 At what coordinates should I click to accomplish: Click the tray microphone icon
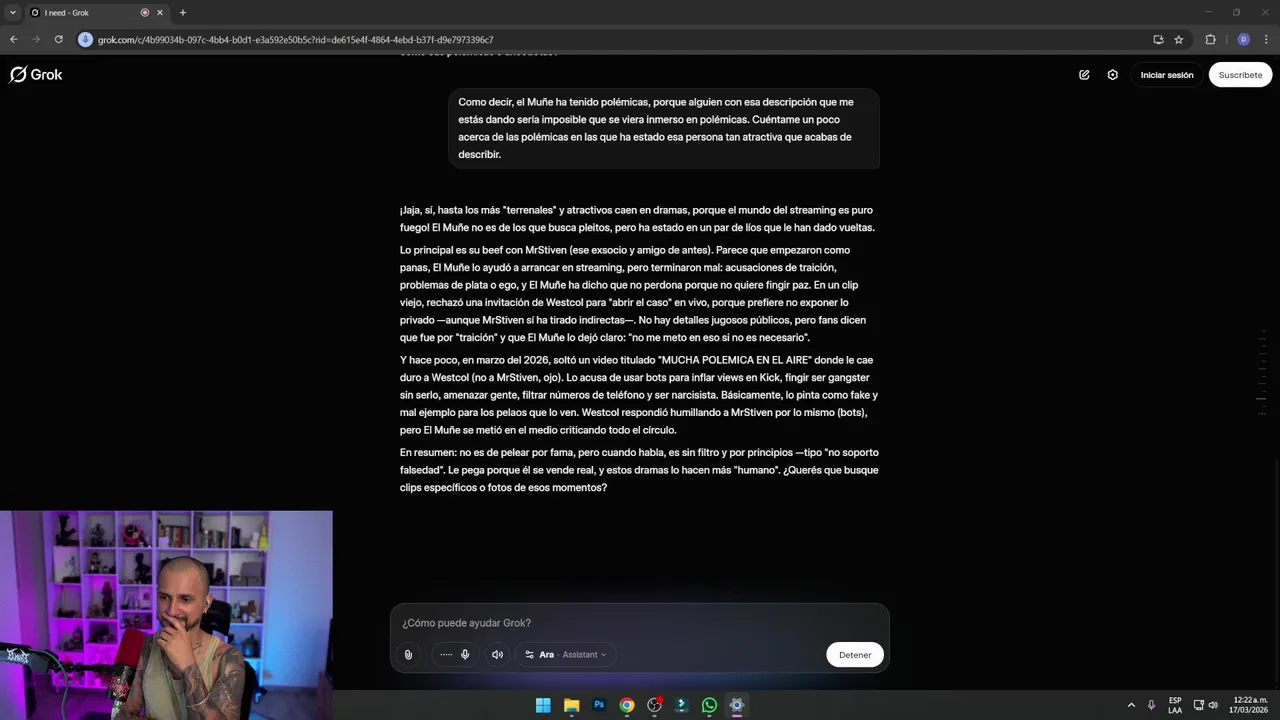[1151, 705]
